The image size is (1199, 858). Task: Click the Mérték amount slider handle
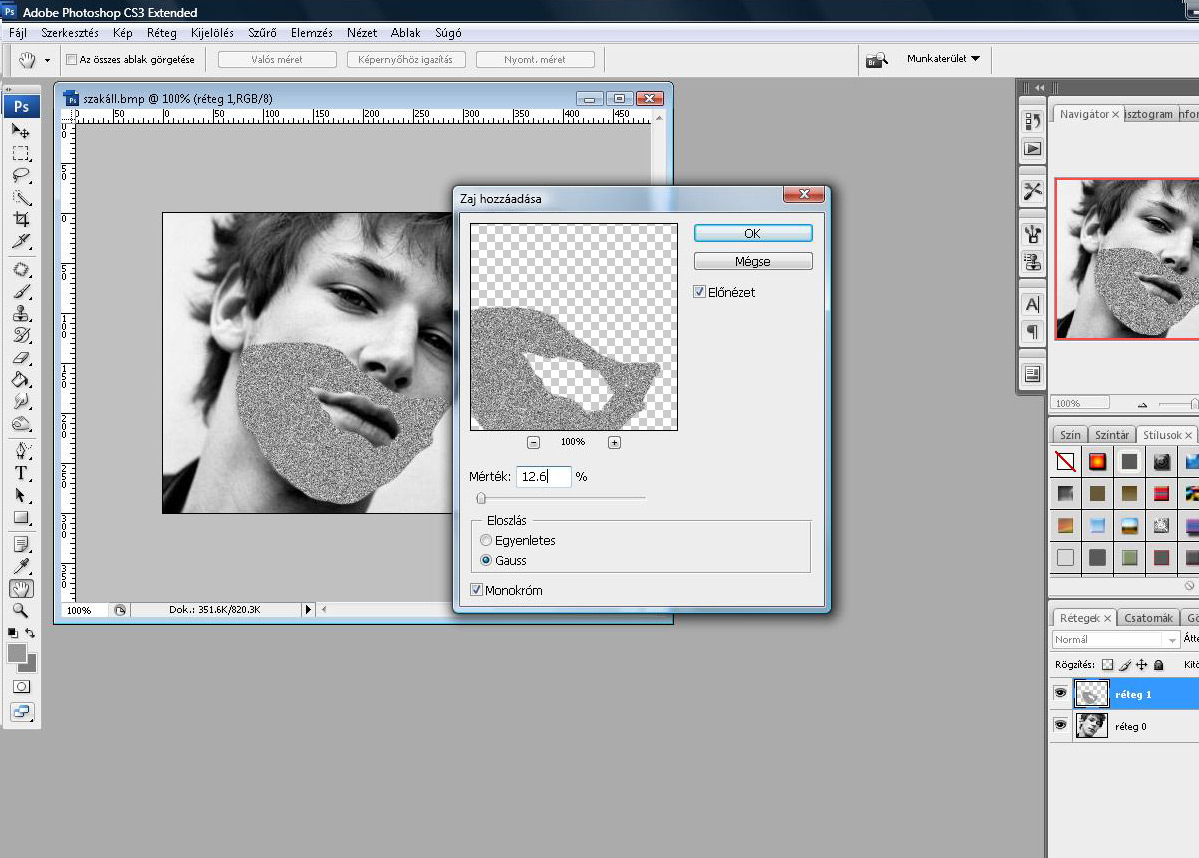pyautogui.click(x=481, y=497)
